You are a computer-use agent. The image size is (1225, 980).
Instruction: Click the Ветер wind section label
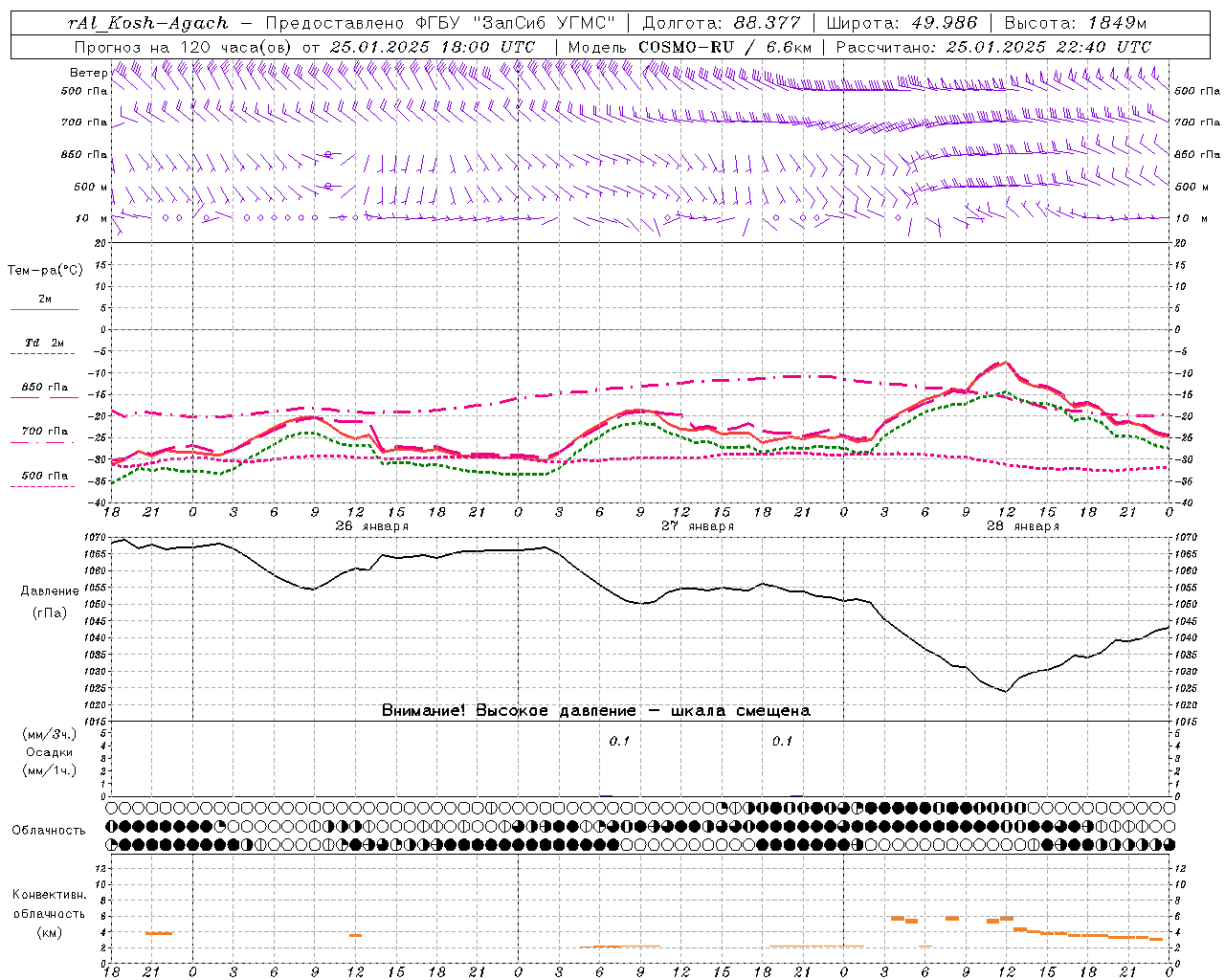click(x=88, y=73)
